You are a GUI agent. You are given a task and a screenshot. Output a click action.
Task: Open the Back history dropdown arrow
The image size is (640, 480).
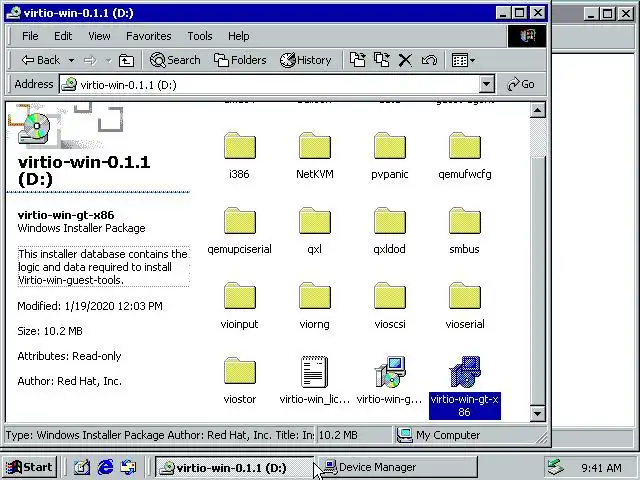coord(71,60)
